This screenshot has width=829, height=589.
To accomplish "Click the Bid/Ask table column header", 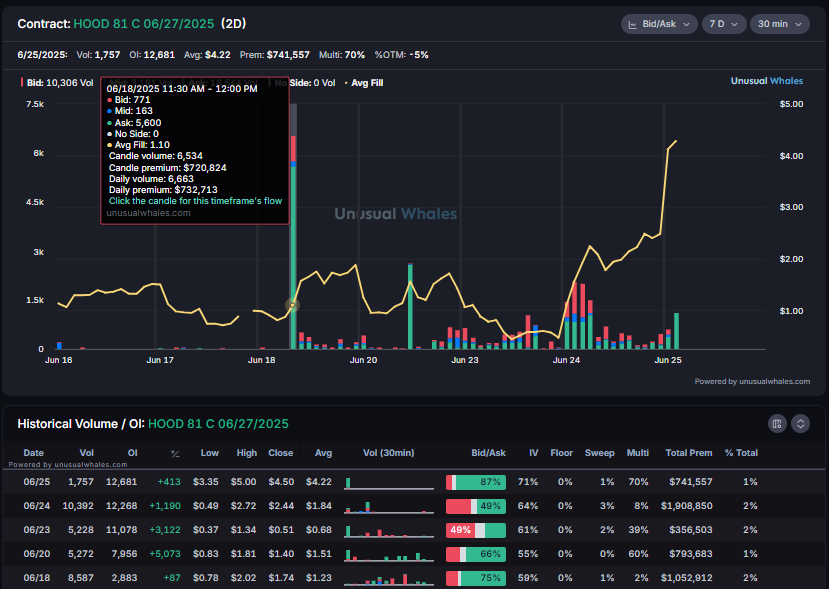I will [488, 453].
